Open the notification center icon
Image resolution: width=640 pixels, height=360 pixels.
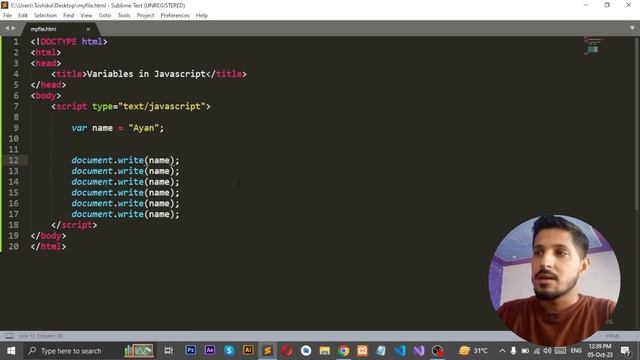point(625,351)
